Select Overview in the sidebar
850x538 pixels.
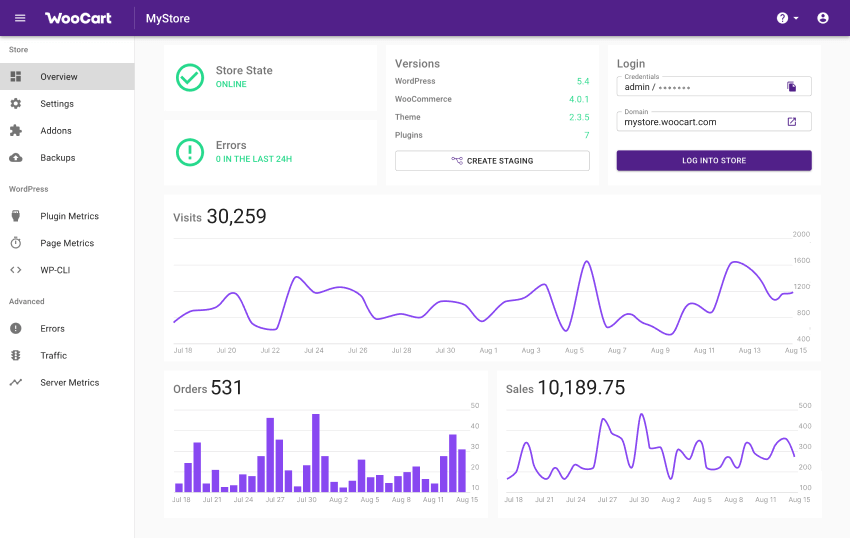point(67,76)
